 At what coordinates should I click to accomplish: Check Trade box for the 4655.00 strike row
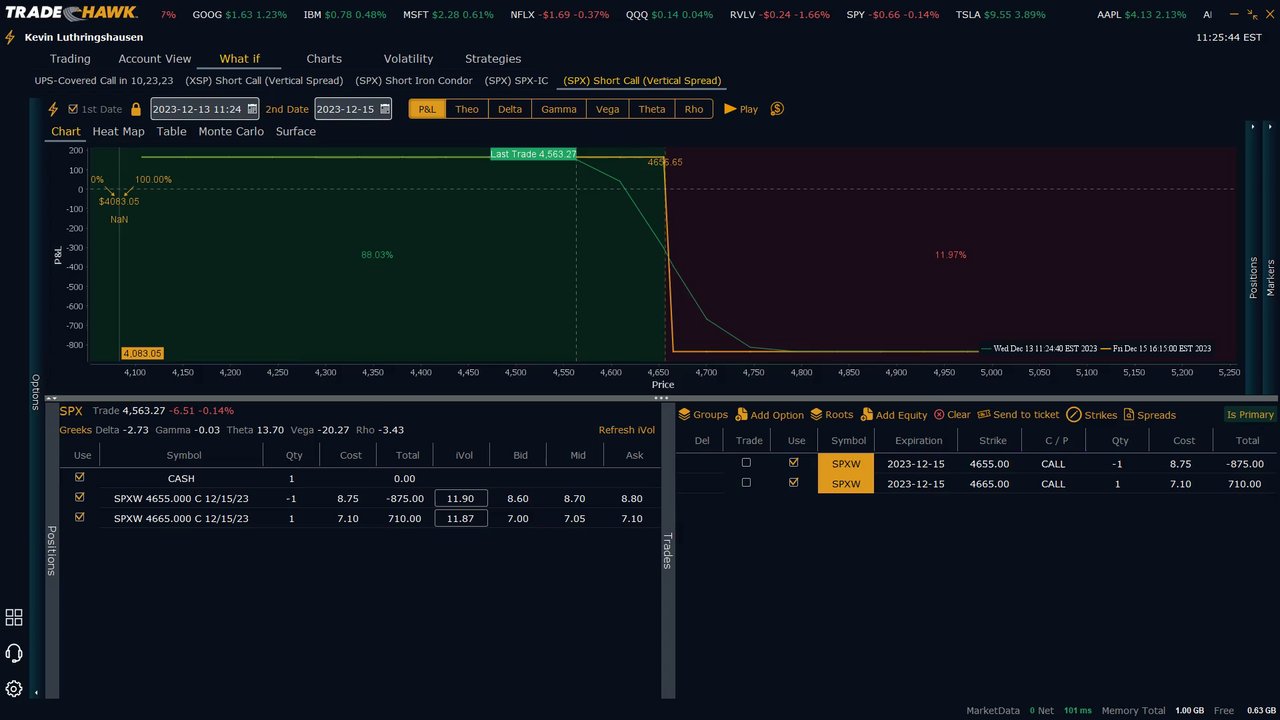746,462
